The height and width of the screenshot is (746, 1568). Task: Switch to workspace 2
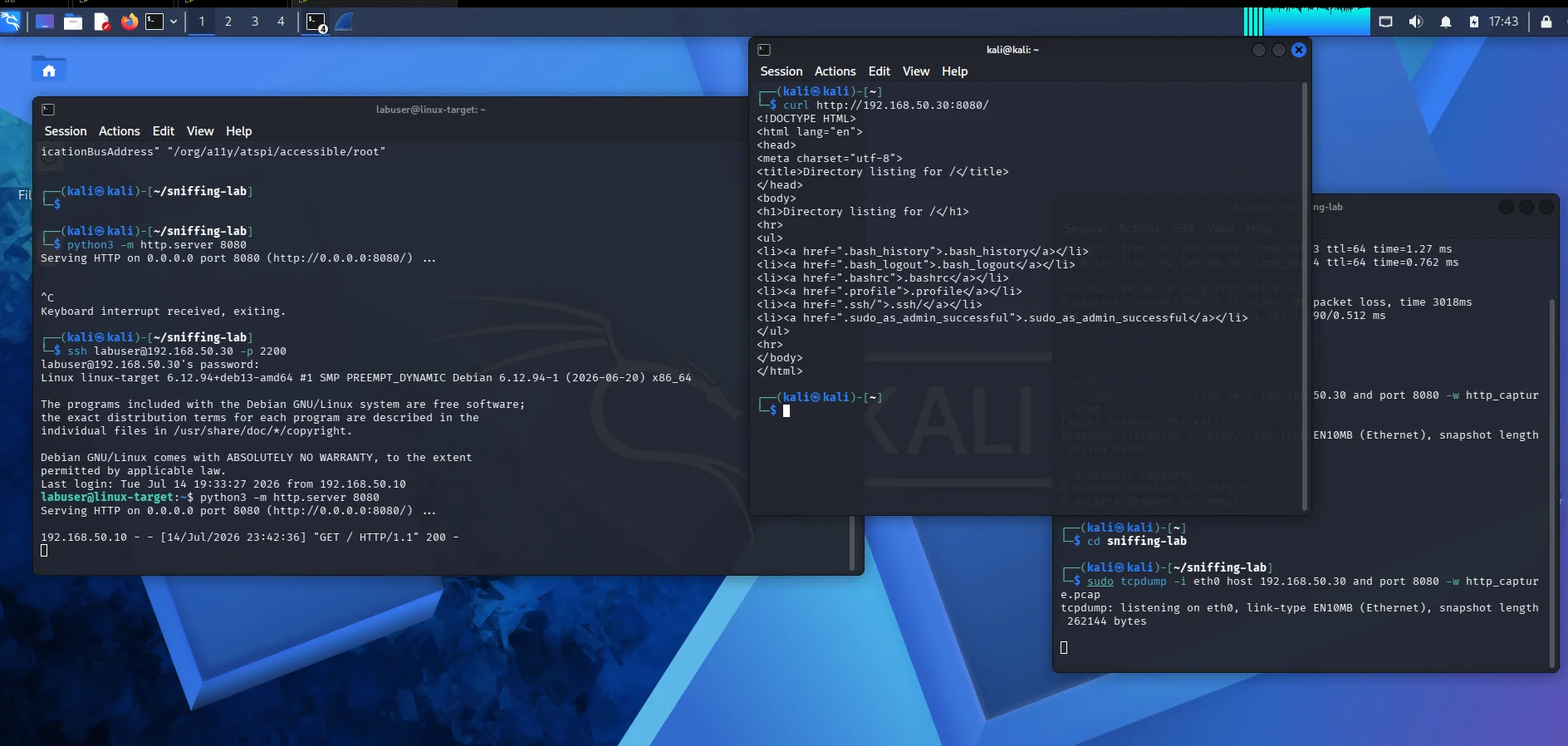click(x=228, y=22)
